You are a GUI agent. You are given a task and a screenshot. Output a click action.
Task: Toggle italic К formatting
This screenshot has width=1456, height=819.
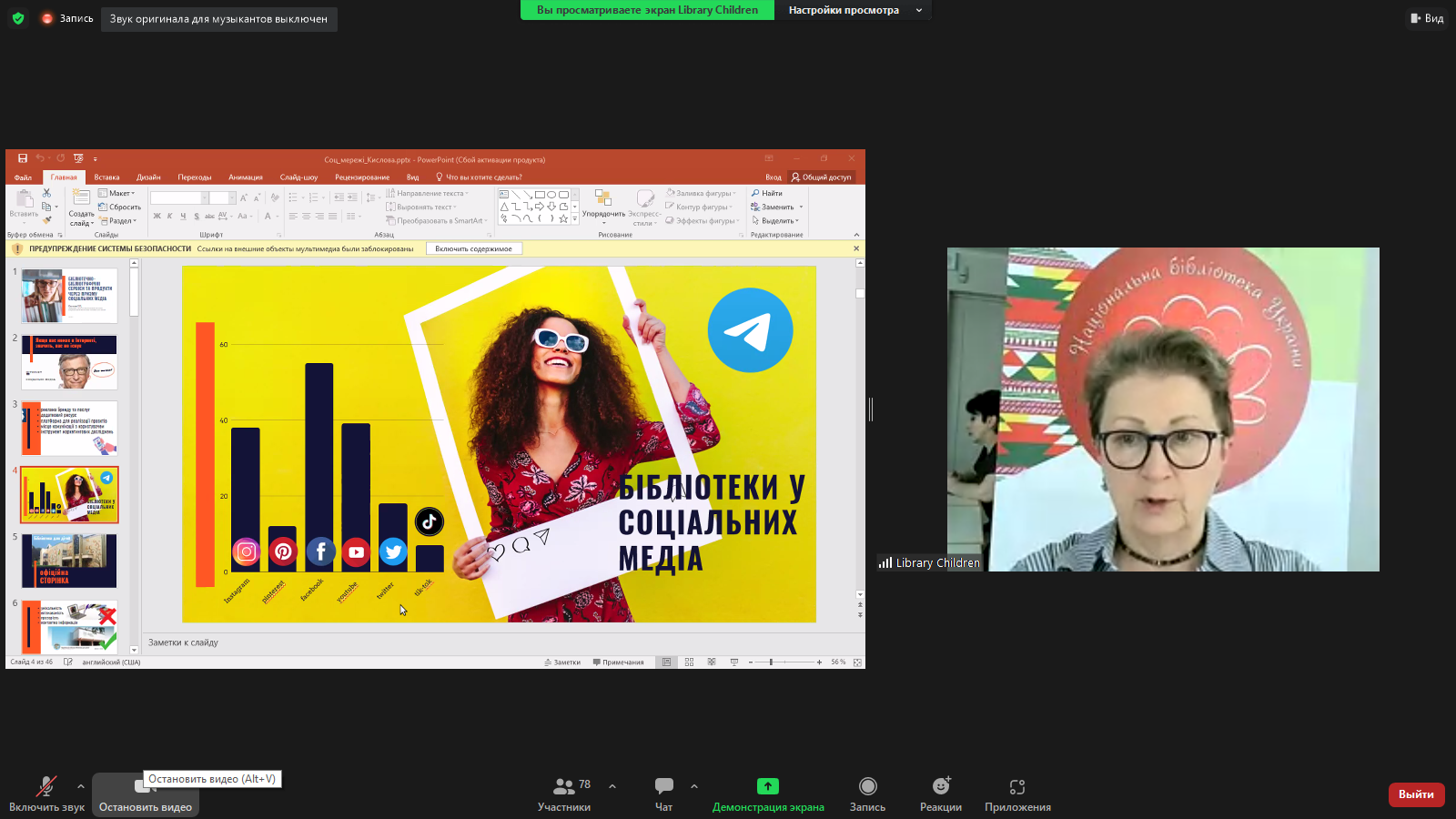pos(169,217)
